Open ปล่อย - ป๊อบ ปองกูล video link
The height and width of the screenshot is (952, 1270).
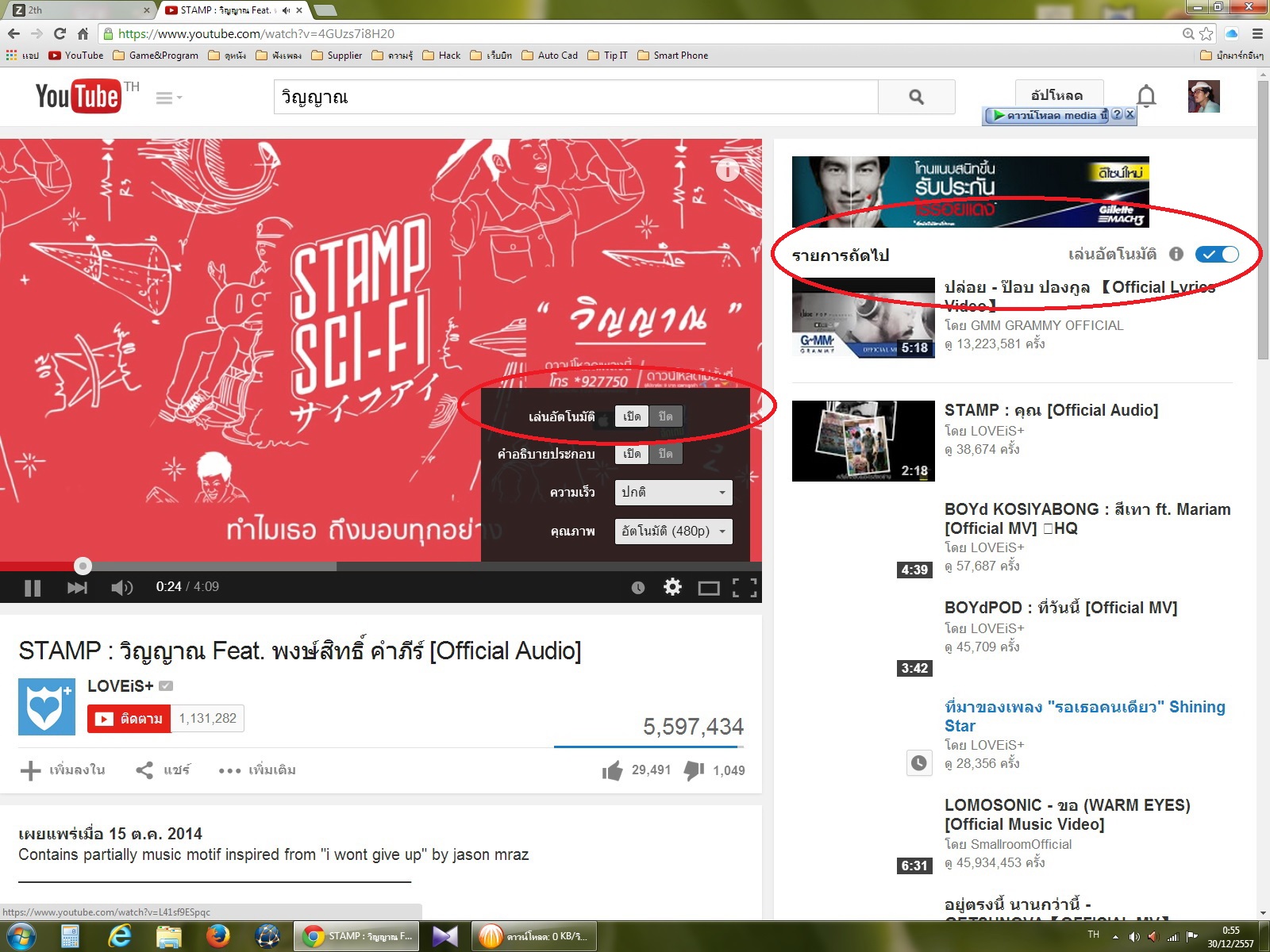[1079, 296]
